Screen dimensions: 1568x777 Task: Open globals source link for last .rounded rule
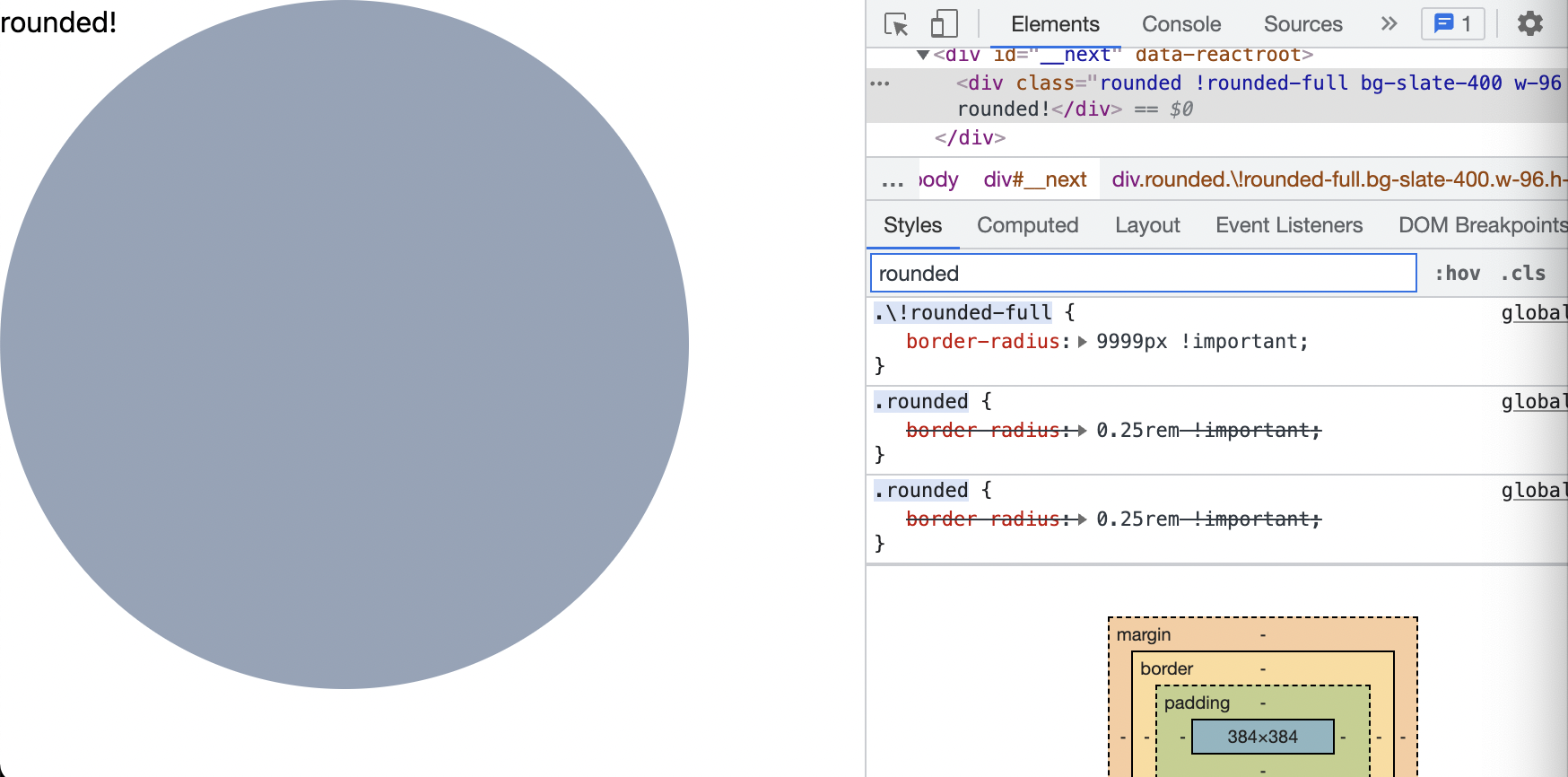(1535, 490)
